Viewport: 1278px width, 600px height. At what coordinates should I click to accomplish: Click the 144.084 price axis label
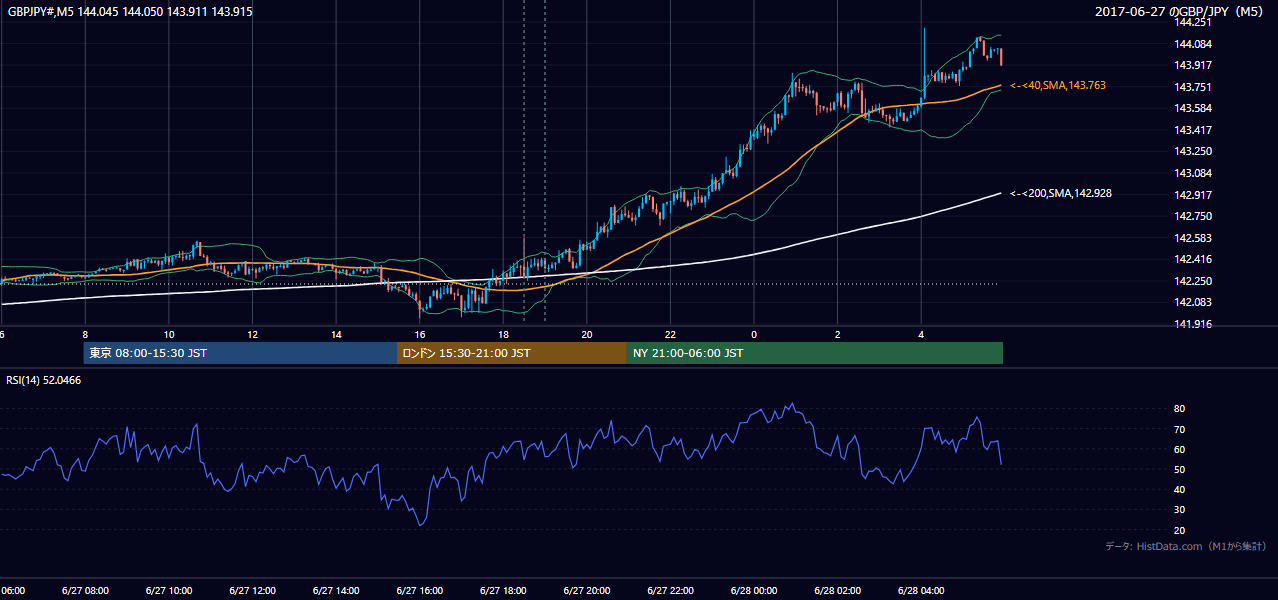[x=1193, y=44]
